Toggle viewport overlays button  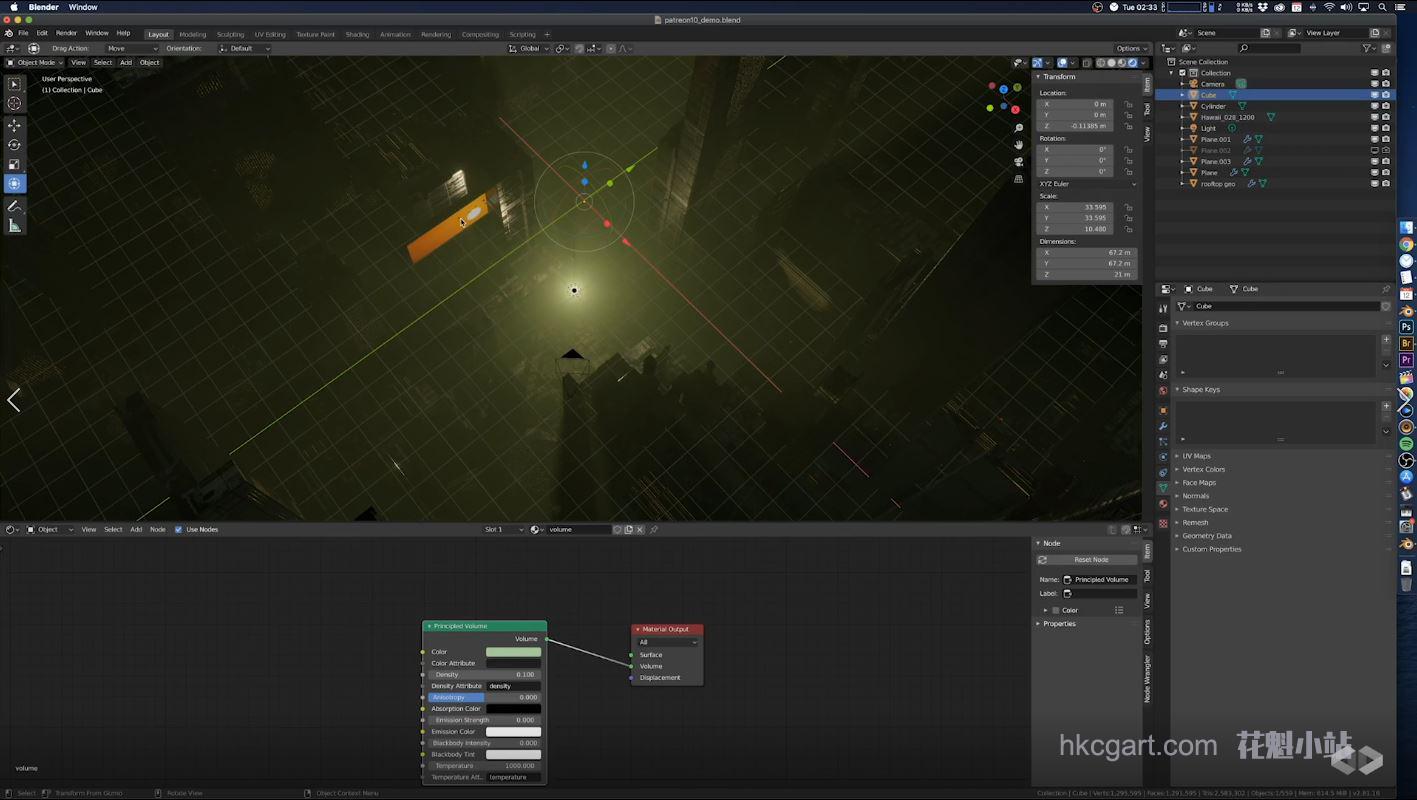click(1062, 62)
